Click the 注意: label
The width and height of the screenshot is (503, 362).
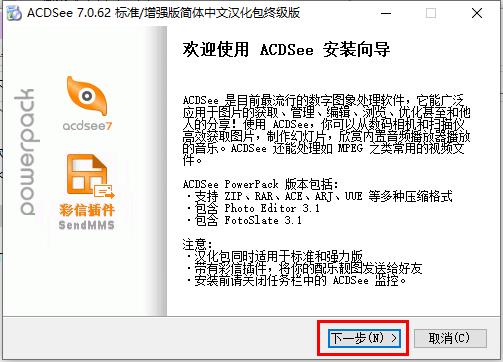pyautogui.click(x=197, y=244)
